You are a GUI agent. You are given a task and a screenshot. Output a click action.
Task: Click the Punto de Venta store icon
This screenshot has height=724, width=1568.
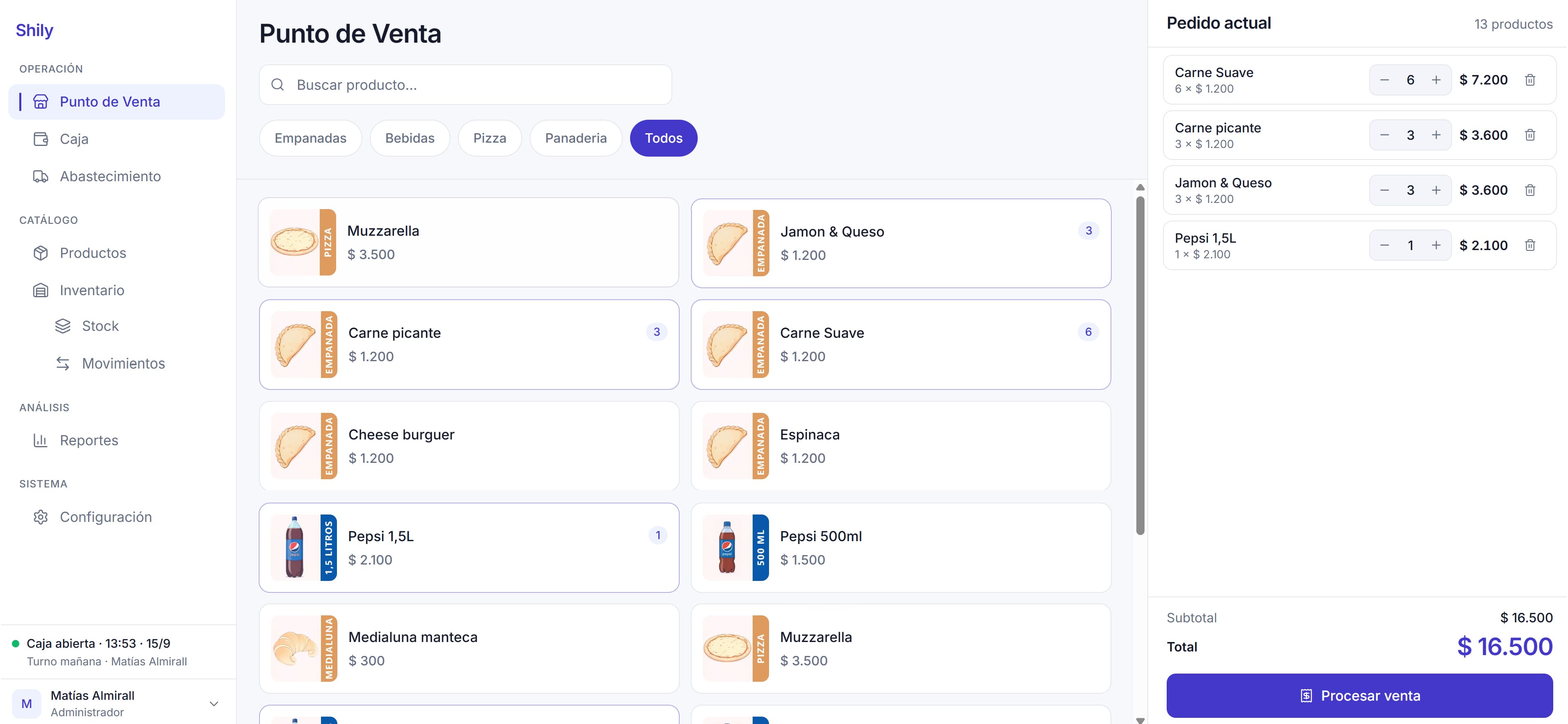(40, 102)
